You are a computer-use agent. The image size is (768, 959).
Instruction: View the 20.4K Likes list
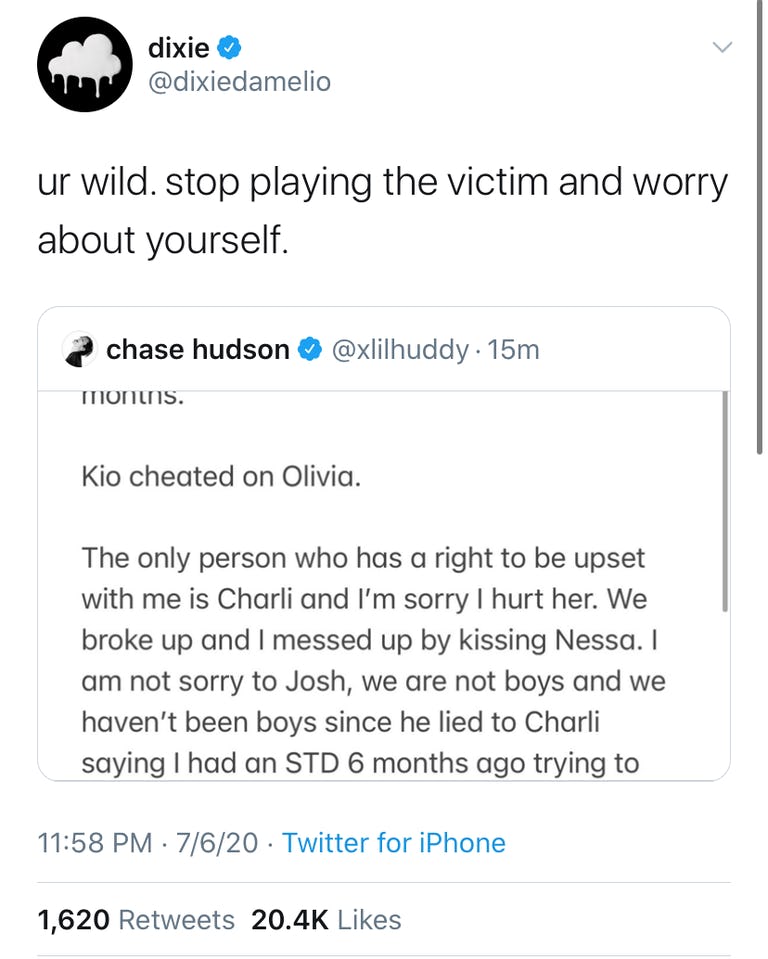click(x=326, y=920)
